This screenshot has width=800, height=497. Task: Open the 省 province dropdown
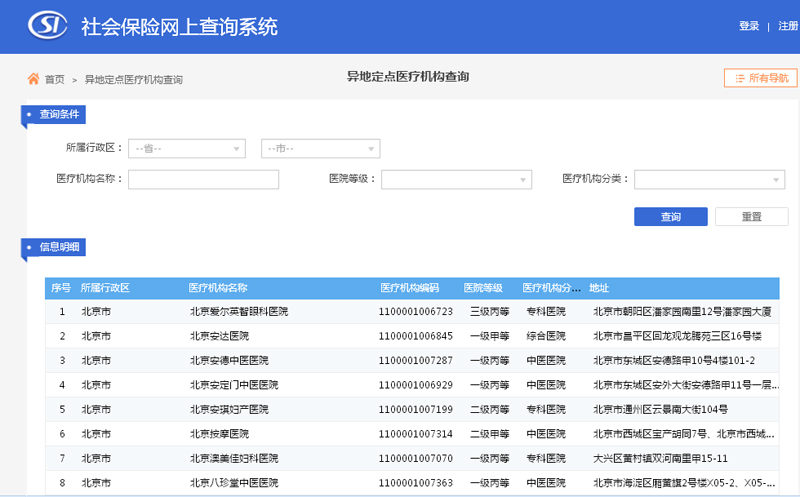click(x=187, y=149)
